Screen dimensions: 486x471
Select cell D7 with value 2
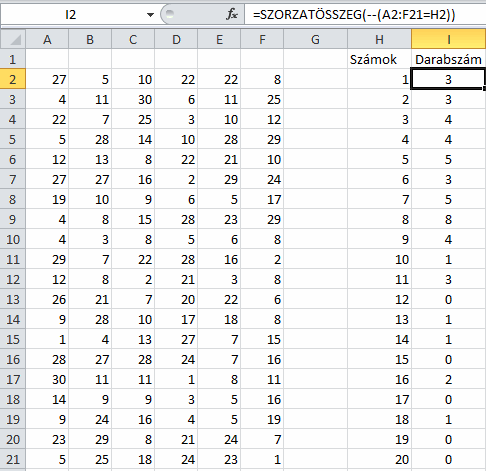coord(176,179)
